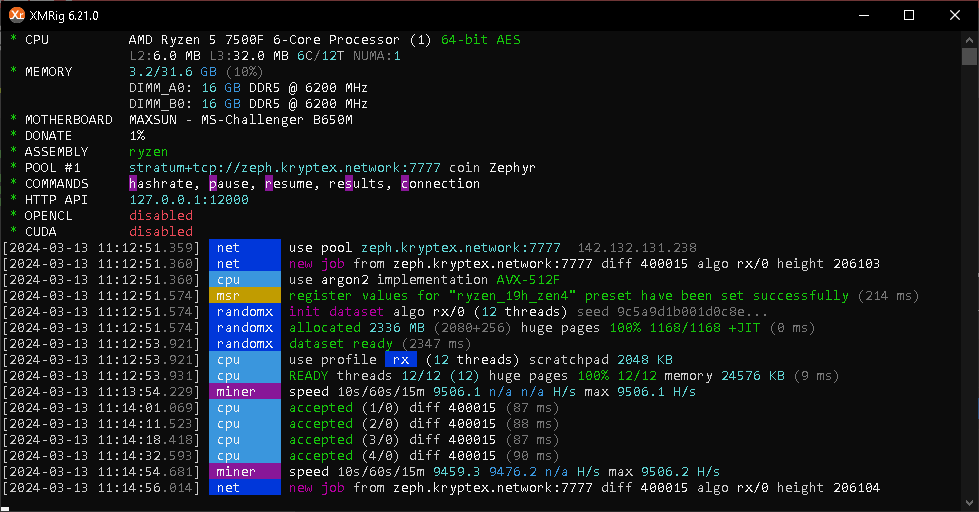Click the 'miner' tag at 11:13:54.229
Screen dimensions: 979x512
[245, 391]
